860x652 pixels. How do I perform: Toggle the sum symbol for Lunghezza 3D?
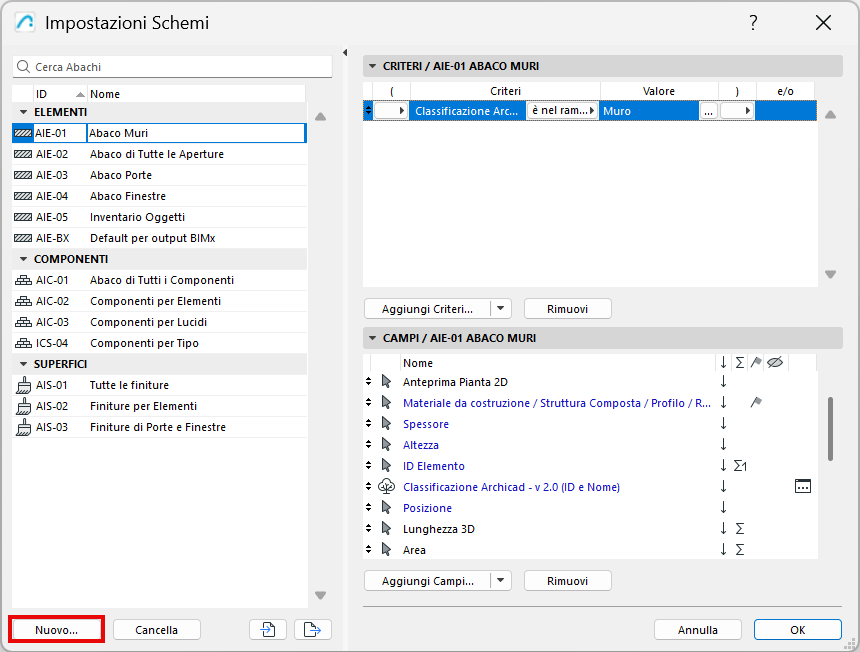pos(740,529)
